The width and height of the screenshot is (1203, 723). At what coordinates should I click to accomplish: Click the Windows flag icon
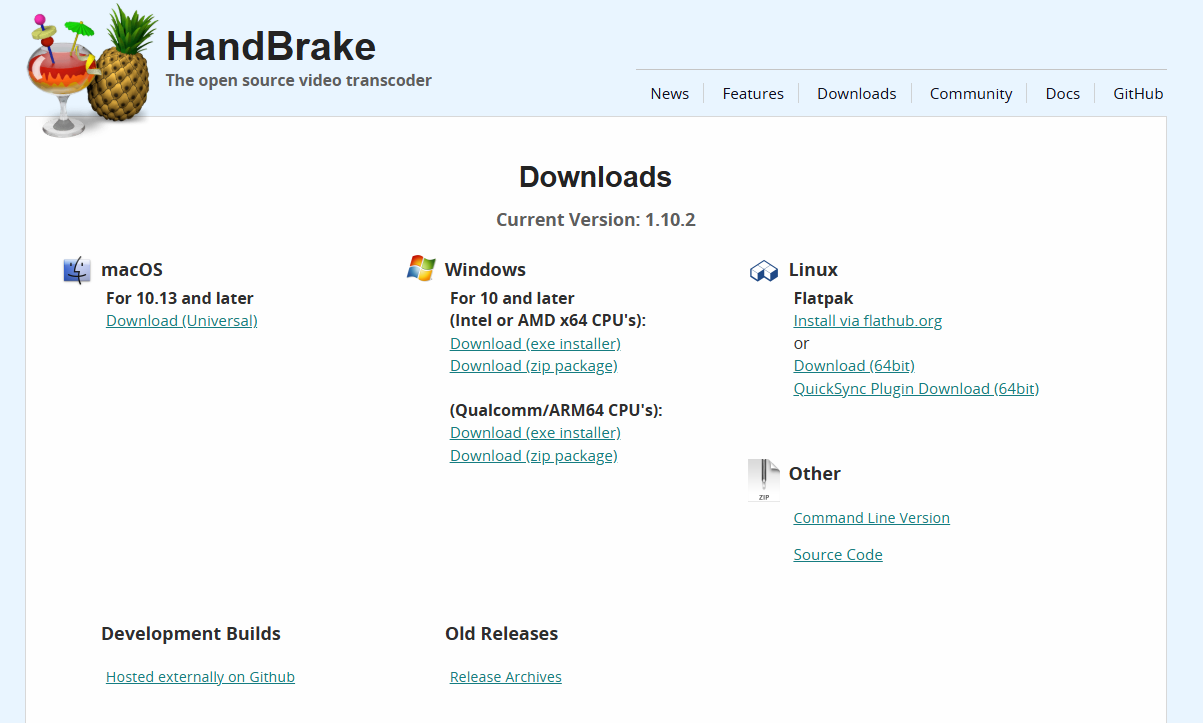click(421, 268)
